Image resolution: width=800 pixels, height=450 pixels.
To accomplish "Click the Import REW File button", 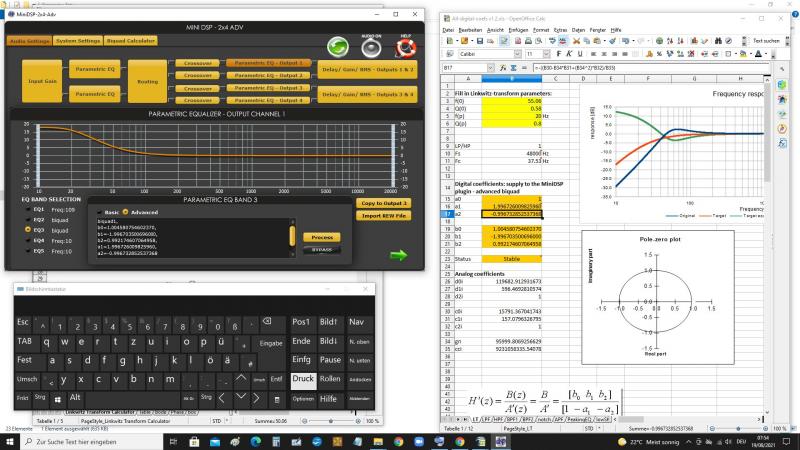I will tap(383, 215).
